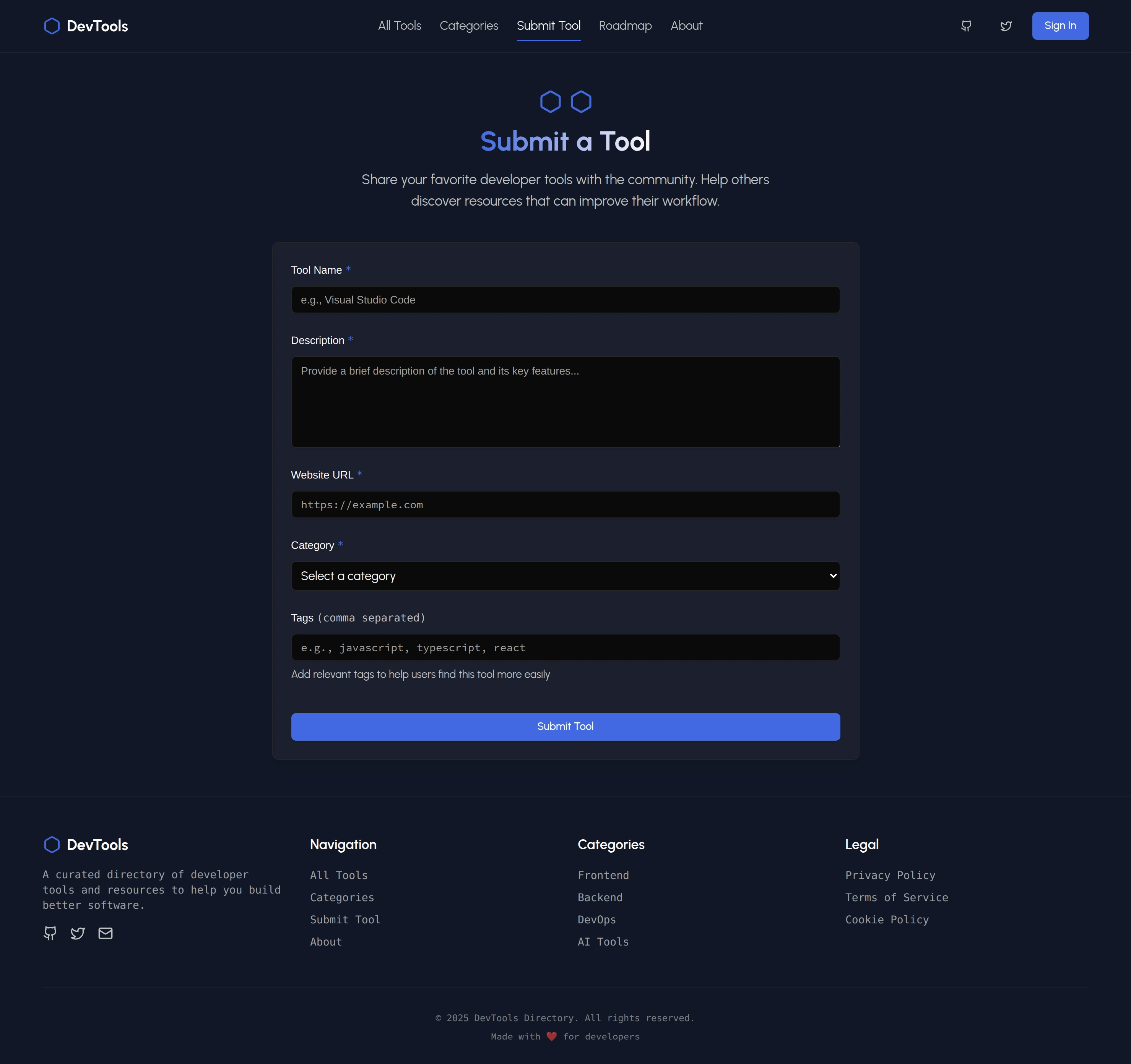1131x1064 pixels.
Task: Open the Backend category link
Action: [x=600, y=897]
